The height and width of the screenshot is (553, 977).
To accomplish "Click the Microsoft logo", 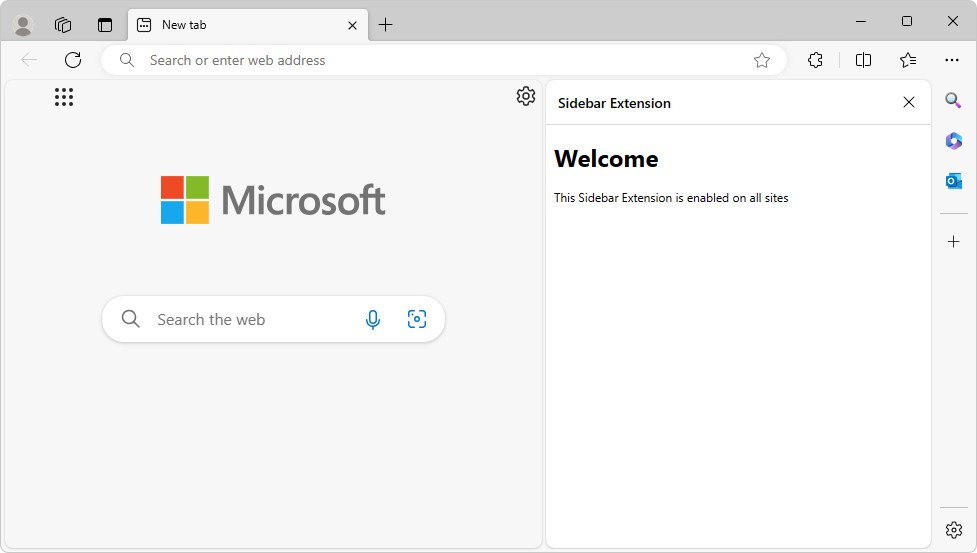I will 273,200.
